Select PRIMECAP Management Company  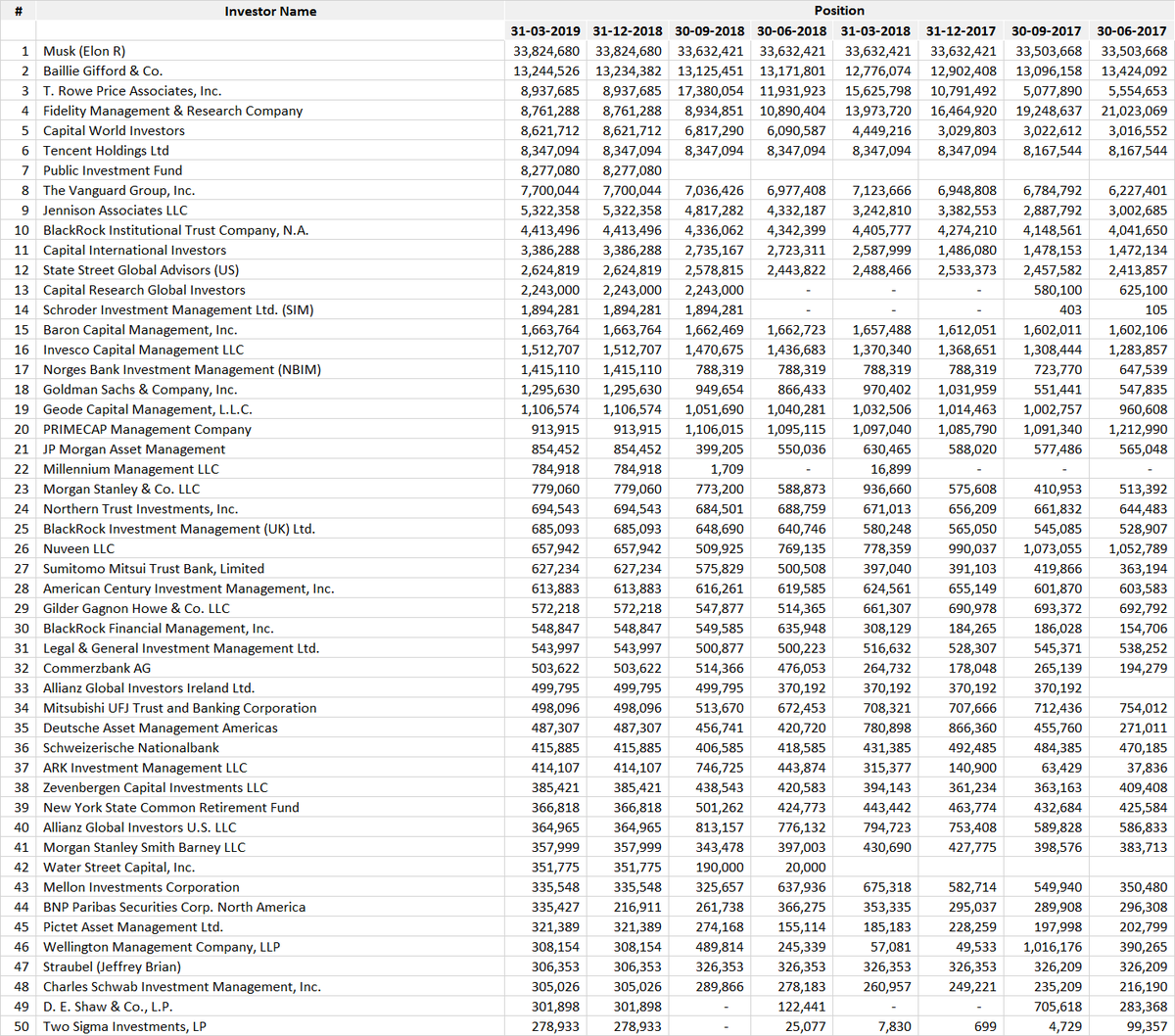(147, 429)
